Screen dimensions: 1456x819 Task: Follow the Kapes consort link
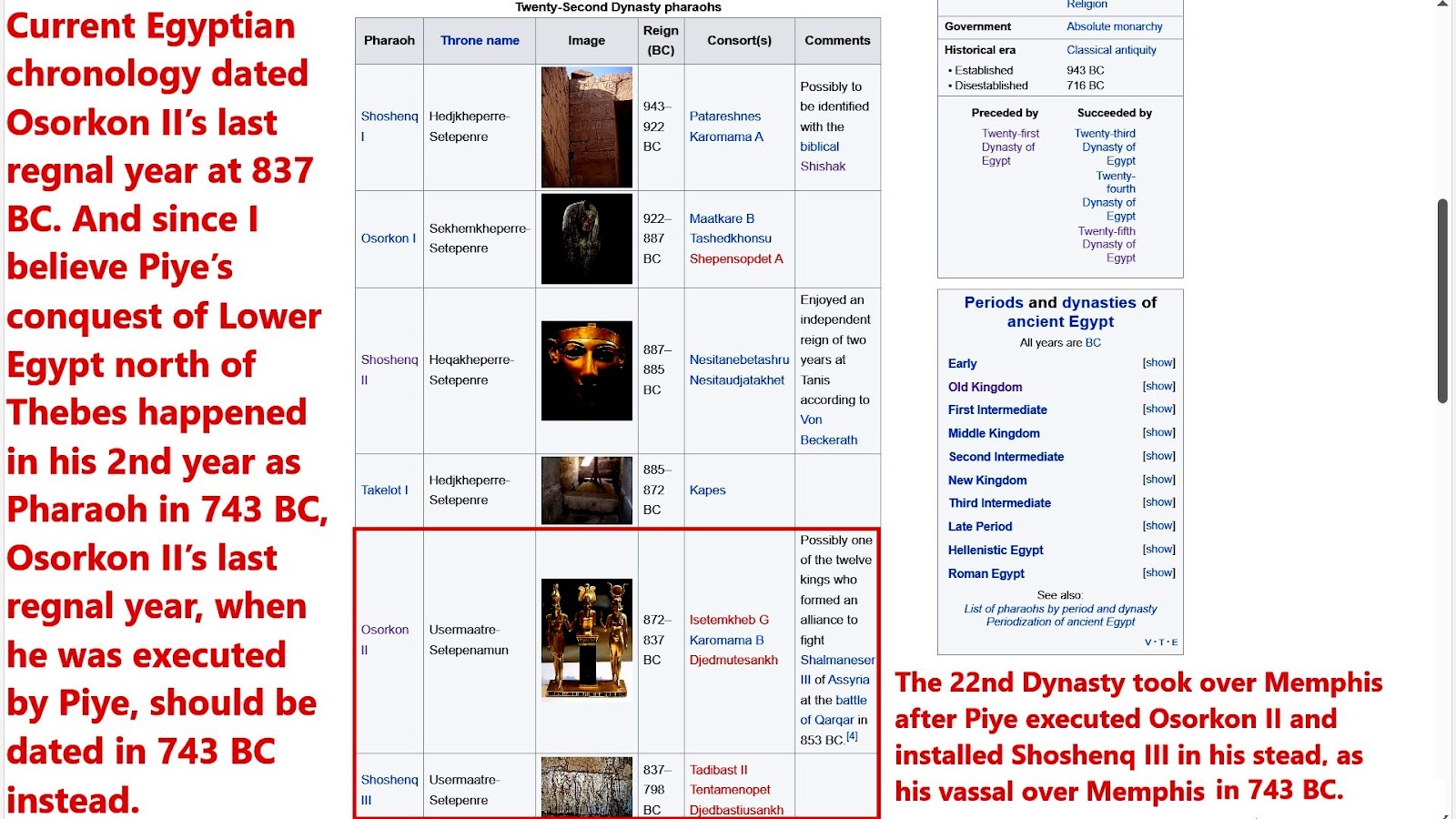click(707, 490)
